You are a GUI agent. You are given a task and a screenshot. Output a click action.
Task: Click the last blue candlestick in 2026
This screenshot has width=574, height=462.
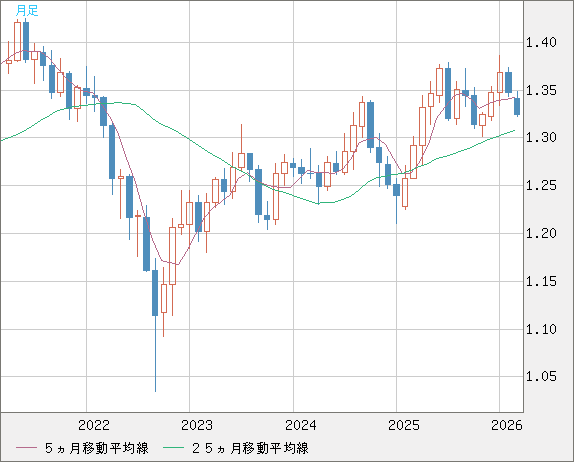(517, 107)
